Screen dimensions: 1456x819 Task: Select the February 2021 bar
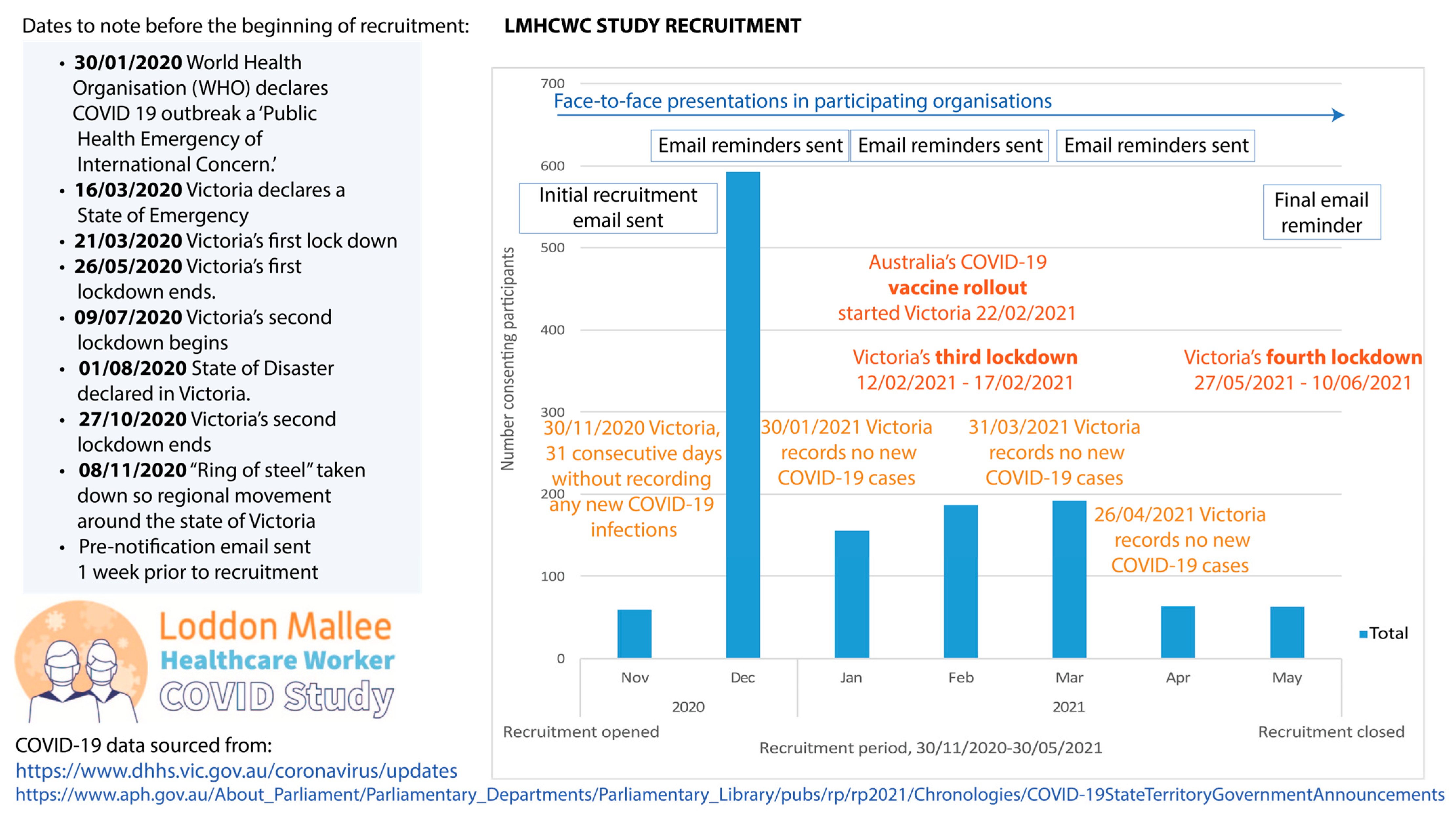coord(960,581)
